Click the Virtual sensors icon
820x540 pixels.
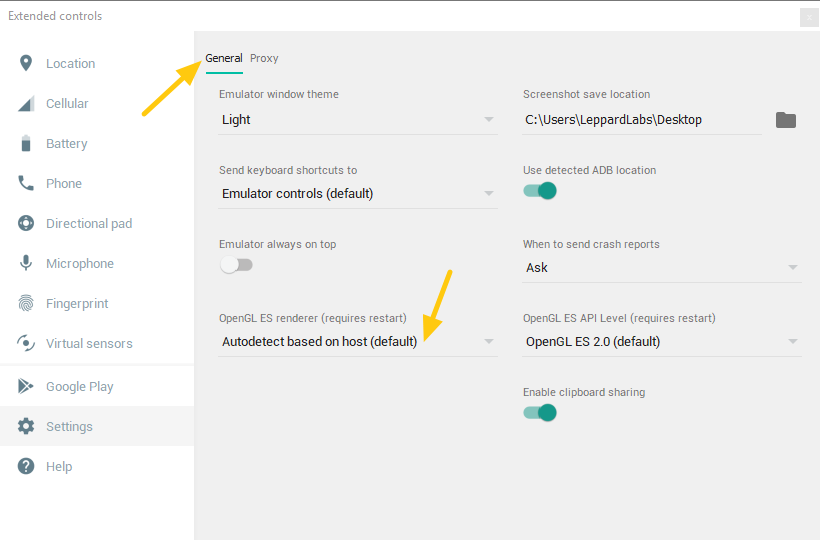point(26,343)
